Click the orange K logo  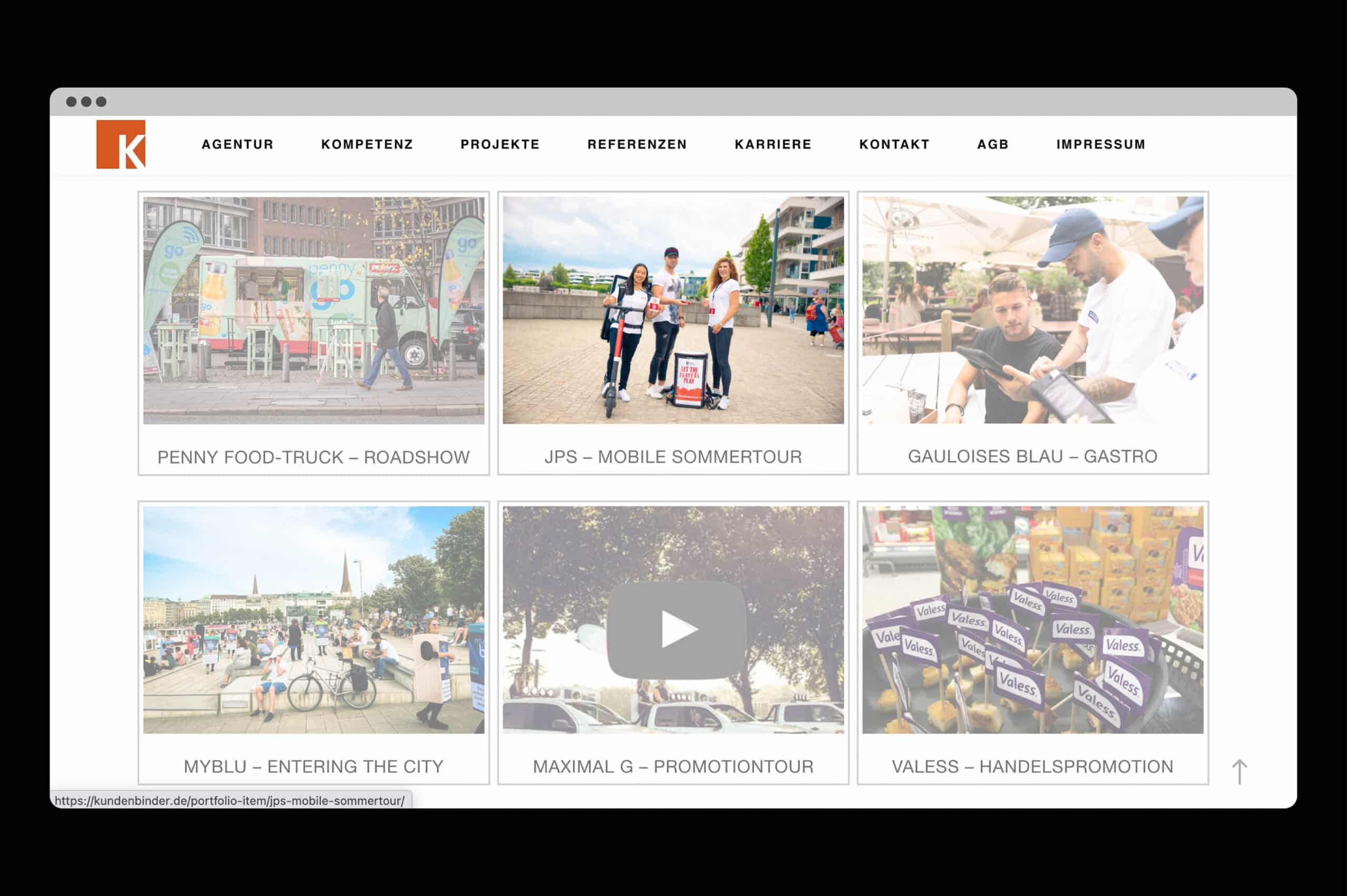click(120, 144)
